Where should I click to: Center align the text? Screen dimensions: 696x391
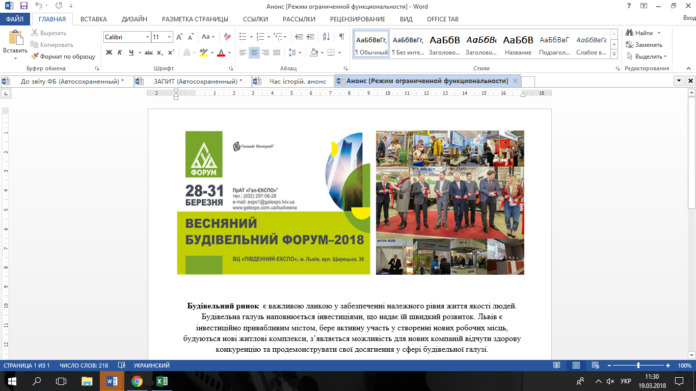pos(254,52)
